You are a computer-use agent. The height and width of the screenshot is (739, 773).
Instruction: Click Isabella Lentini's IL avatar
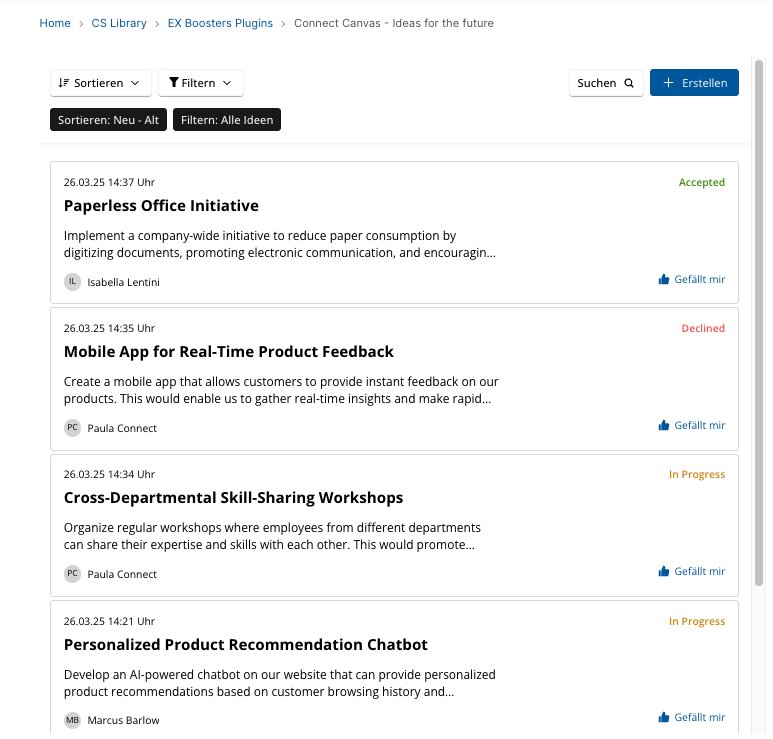72,282
